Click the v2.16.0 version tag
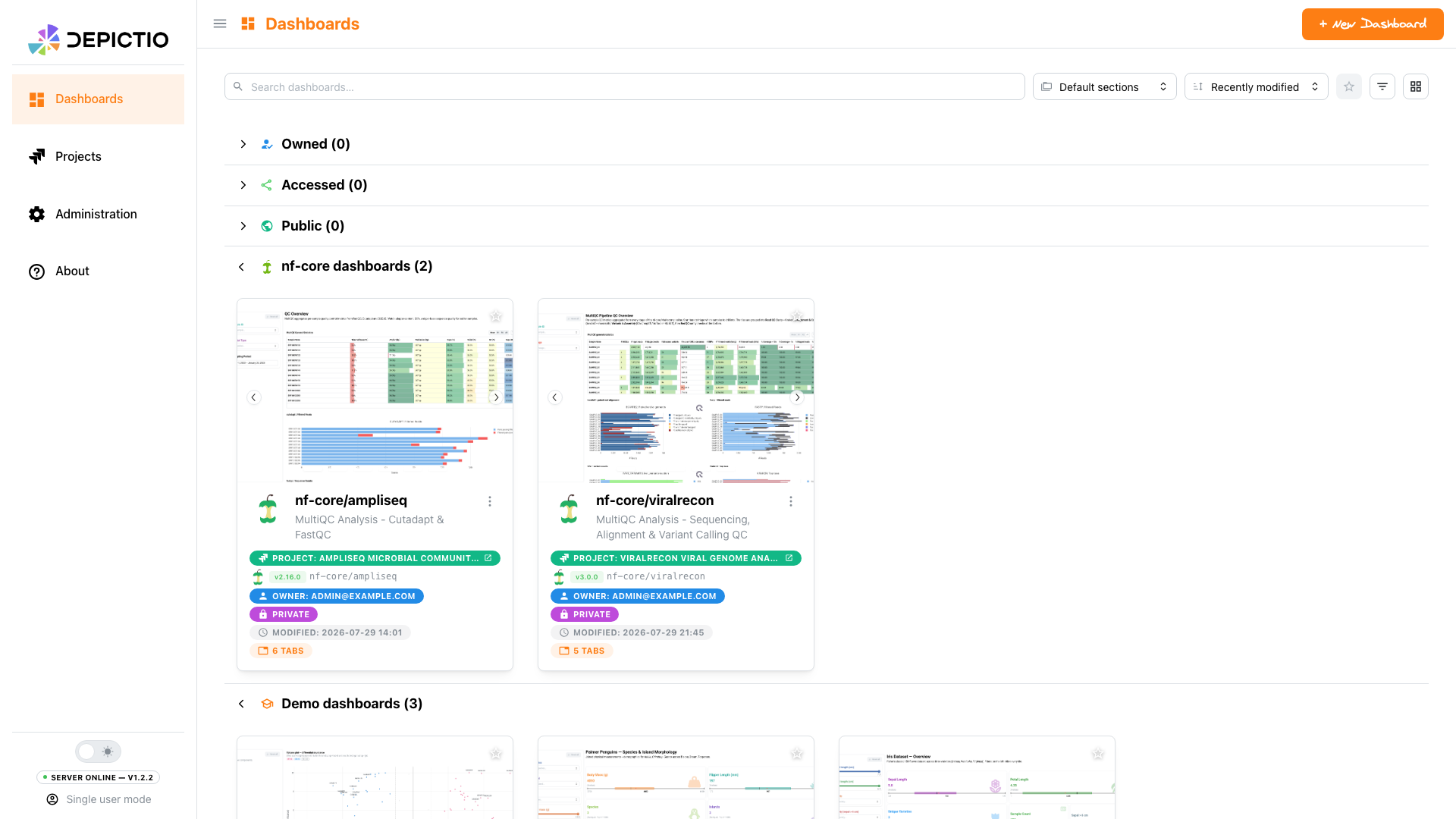The image size is (1456, 819). [x=287, y=577]
